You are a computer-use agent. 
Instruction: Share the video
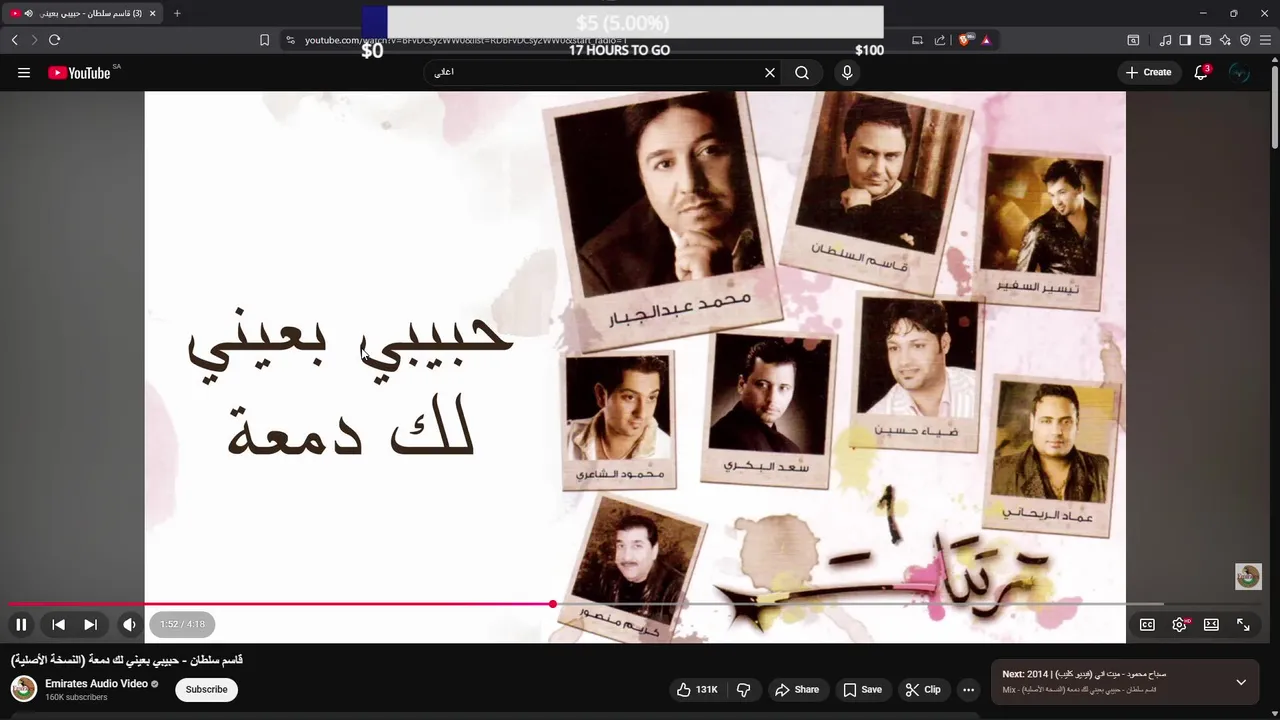(x=797, y=689)
